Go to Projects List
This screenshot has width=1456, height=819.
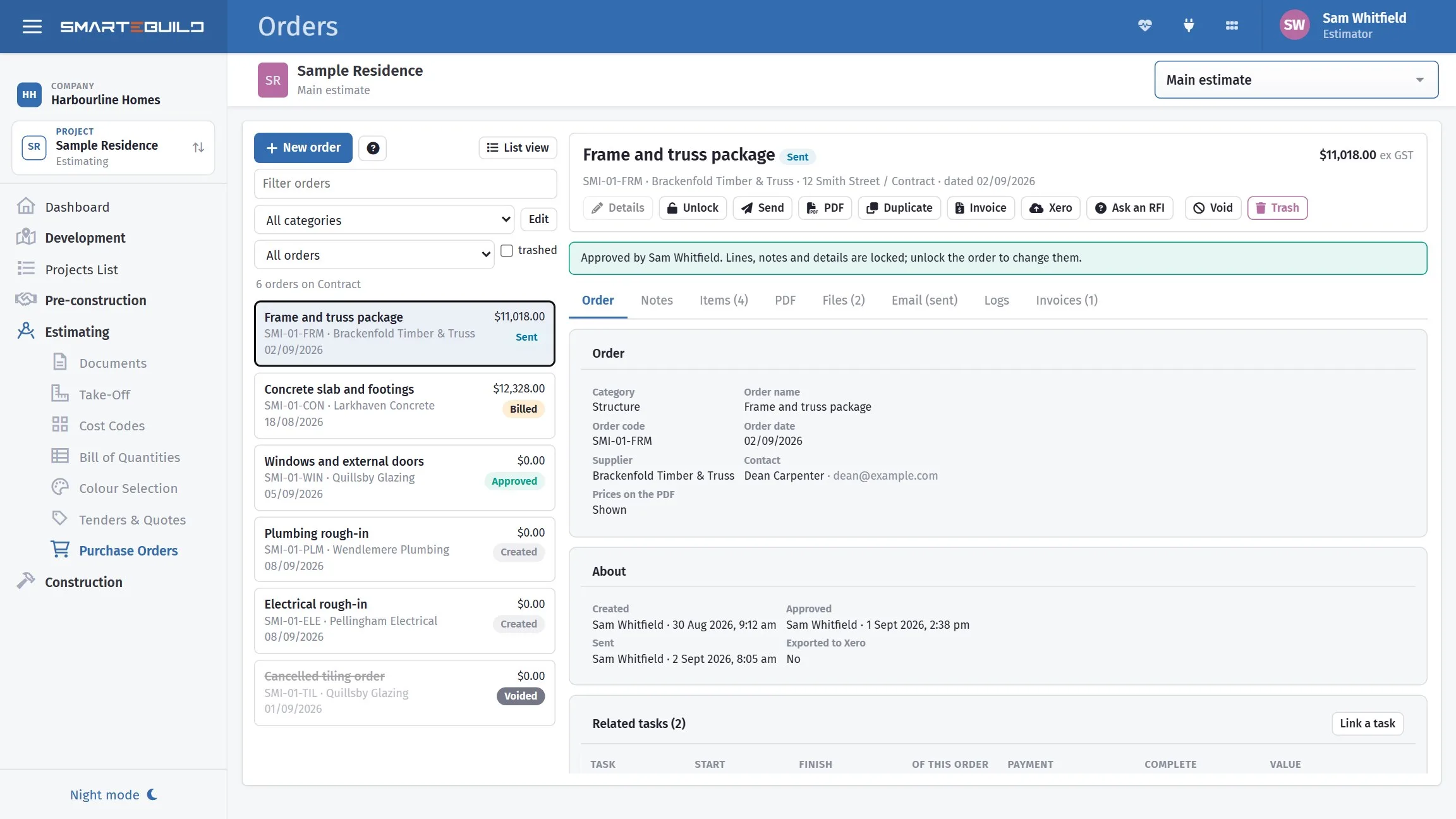pos(81,269)
